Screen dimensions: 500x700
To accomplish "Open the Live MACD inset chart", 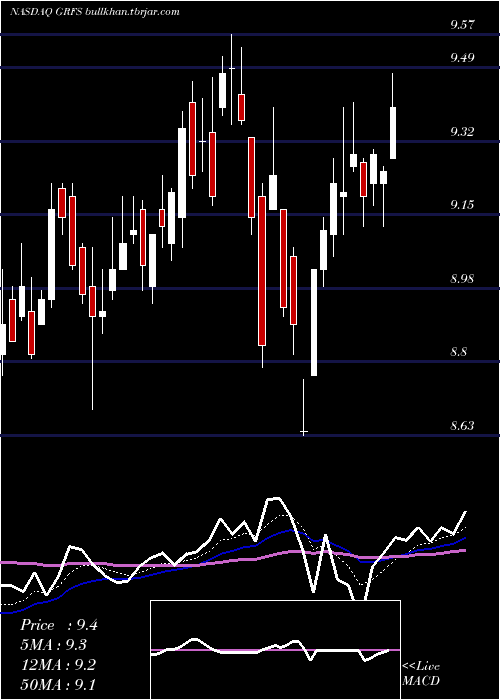I will [275, 650].
